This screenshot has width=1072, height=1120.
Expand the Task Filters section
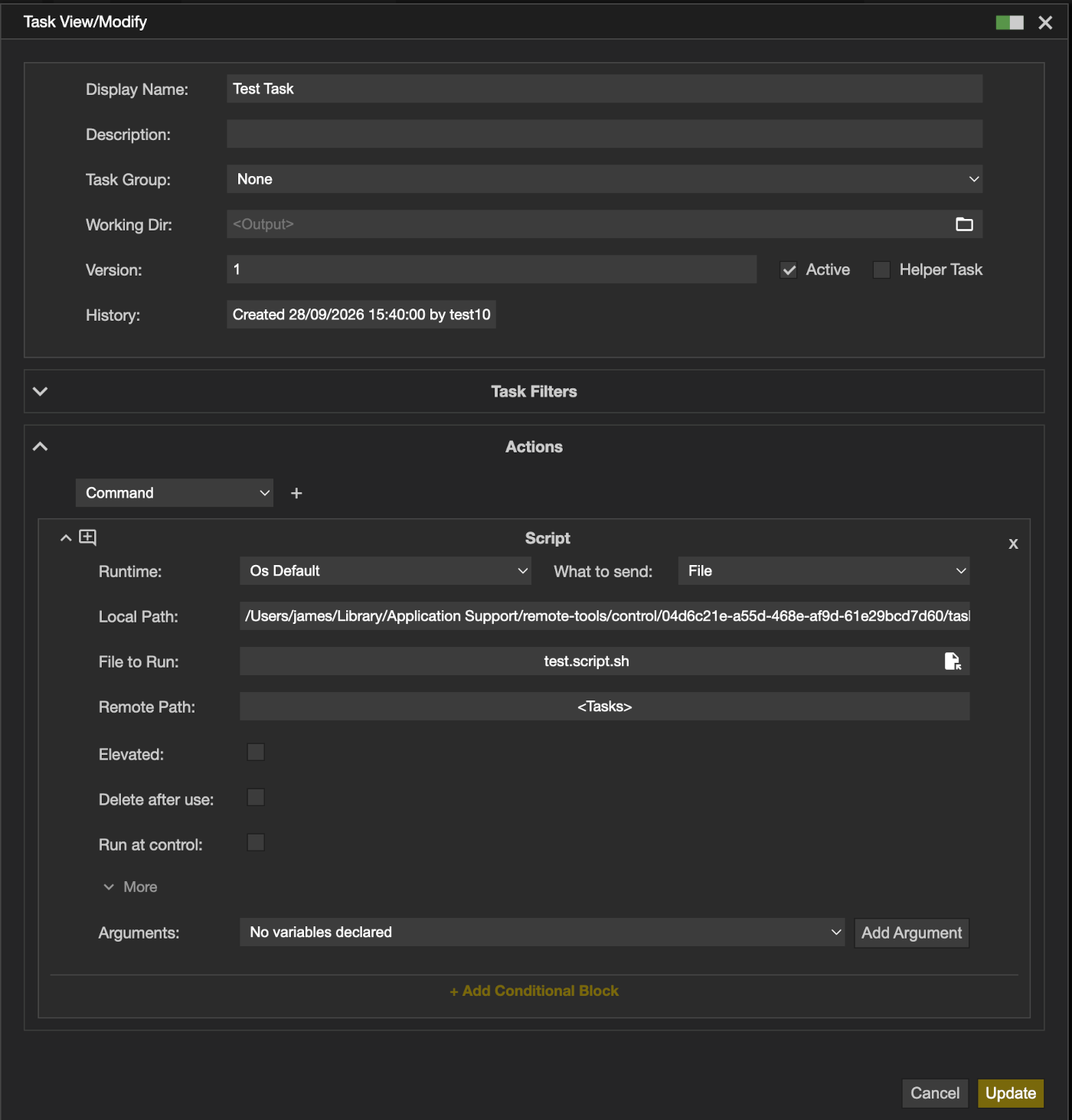[41, 391]
